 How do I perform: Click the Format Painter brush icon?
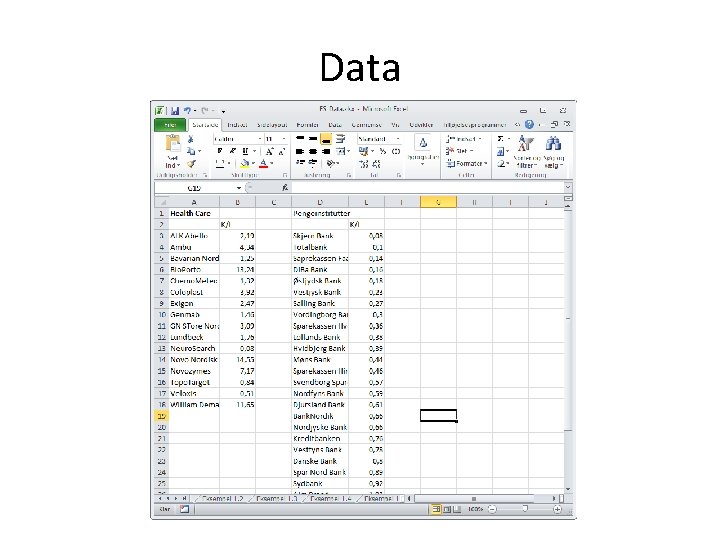coord(191,163)
